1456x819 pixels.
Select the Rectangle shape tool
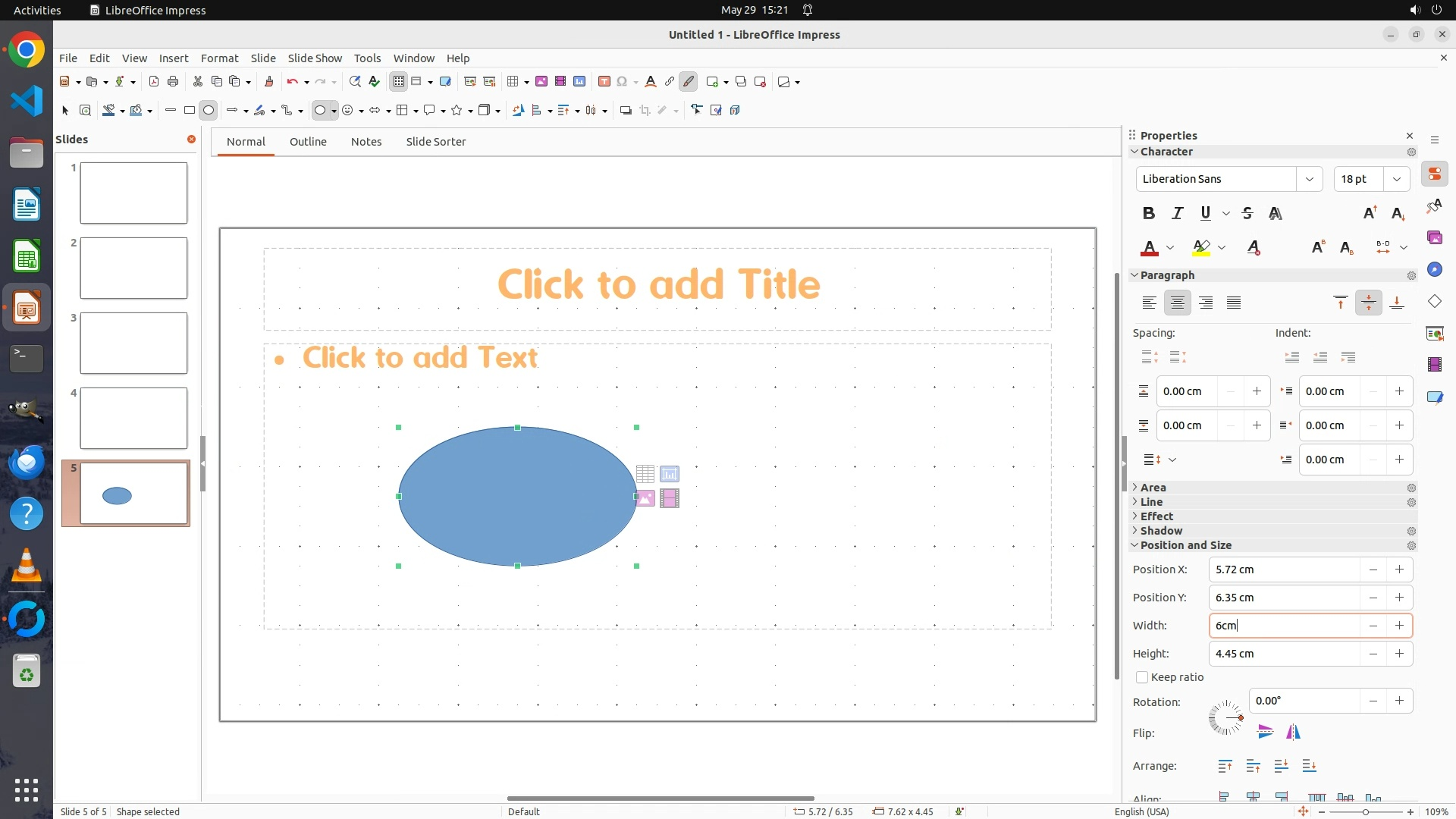(x=190, y=111)
